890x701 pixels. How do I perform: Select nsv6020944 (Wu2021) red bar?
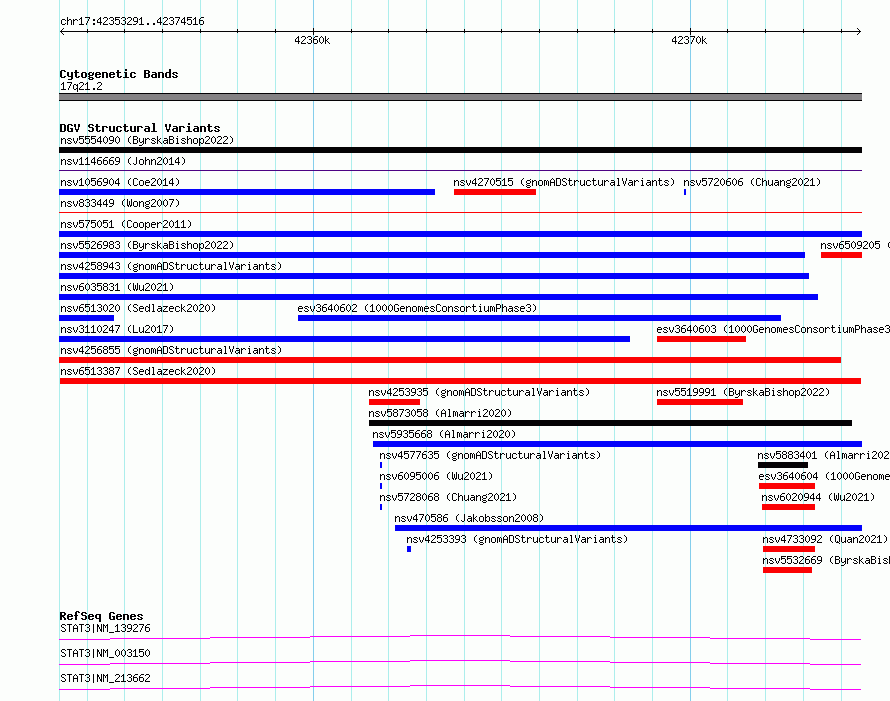pos(788,507)
